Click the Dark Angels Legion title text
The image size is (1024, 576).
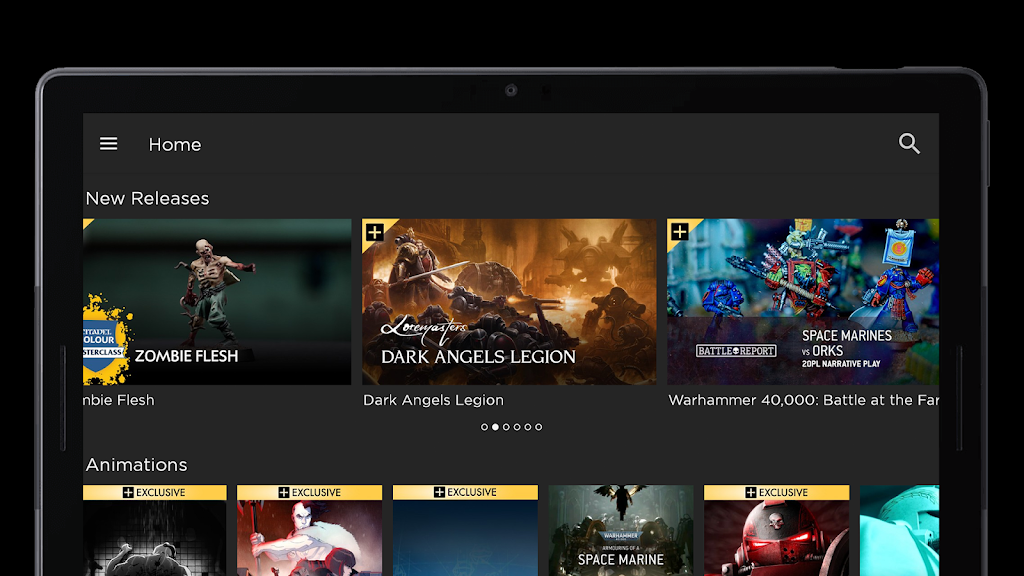[x=433, y=400]
